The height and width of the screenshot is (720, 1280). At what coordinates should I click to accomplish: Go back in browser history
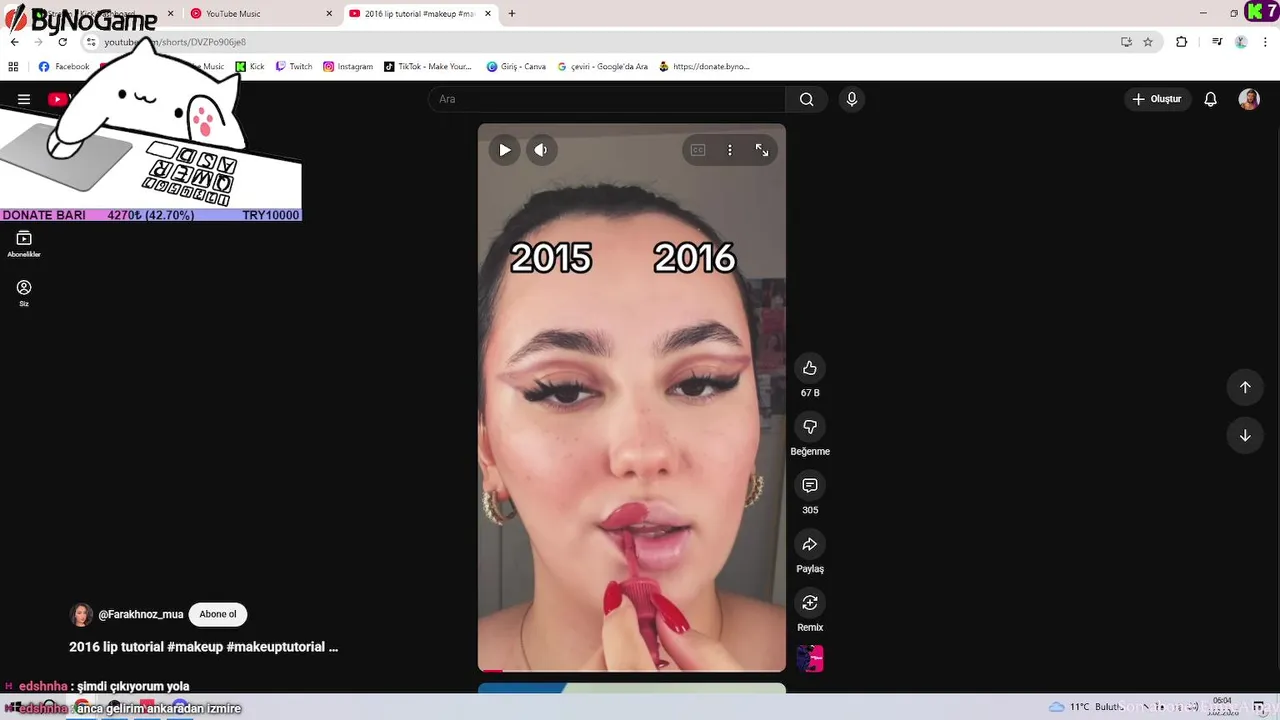click(14, 42)
